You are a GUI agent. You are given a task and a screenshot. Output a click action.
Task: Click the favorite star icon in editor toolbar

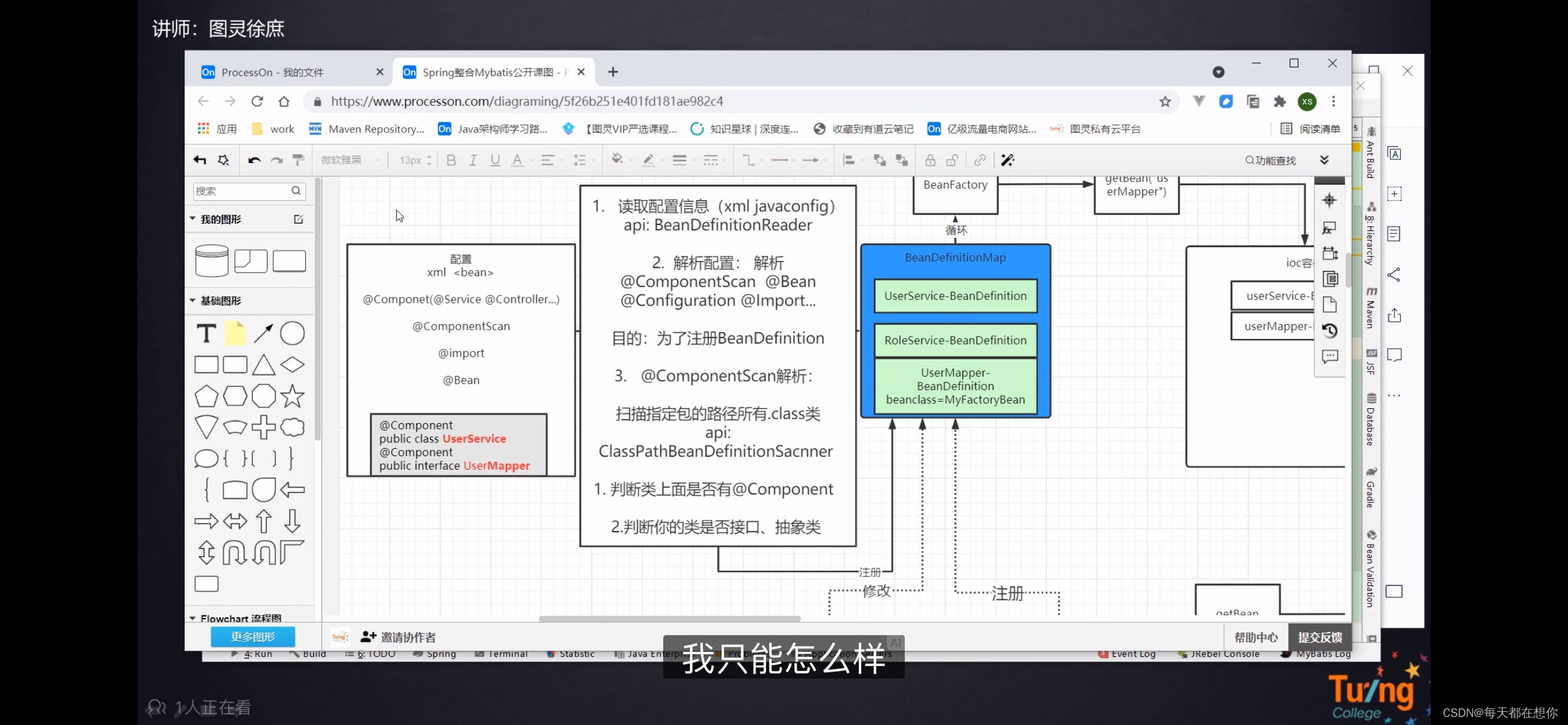click(x=224, y=160)
